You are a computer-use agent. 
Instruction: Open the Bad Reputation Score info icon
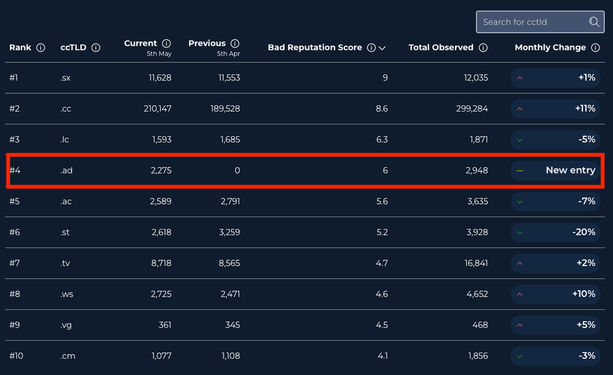pos(371,48)
